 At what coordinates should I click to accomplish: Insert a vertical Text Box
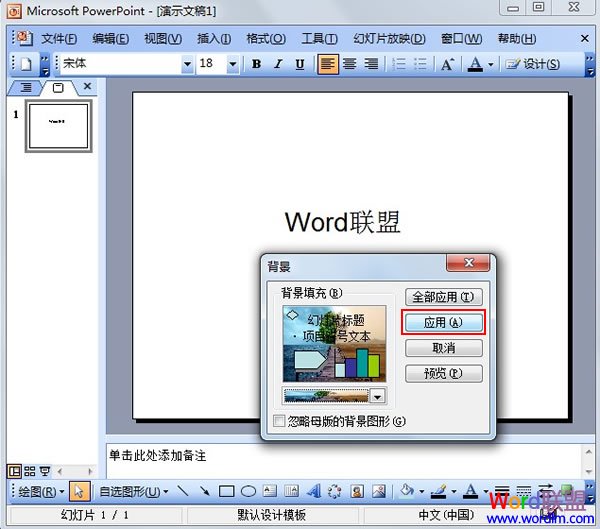[291, 491]
